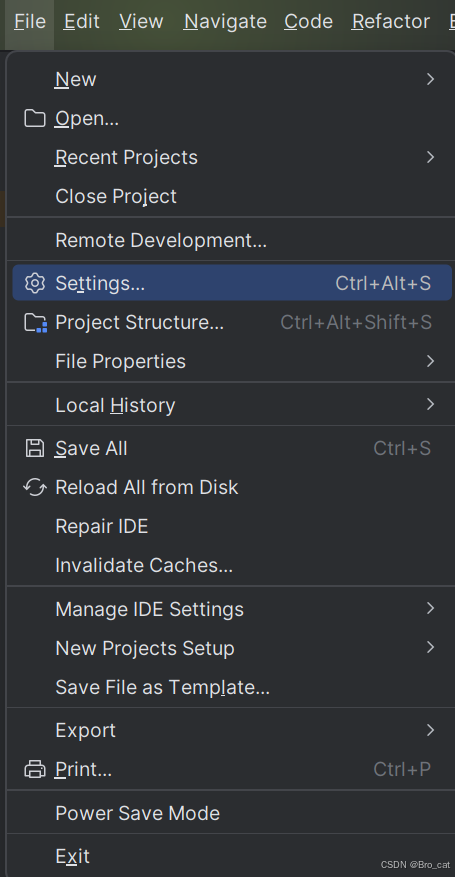The image size is (455, 877).
Task: Click the Reload All from Disk icon
Action: point(35,488)
